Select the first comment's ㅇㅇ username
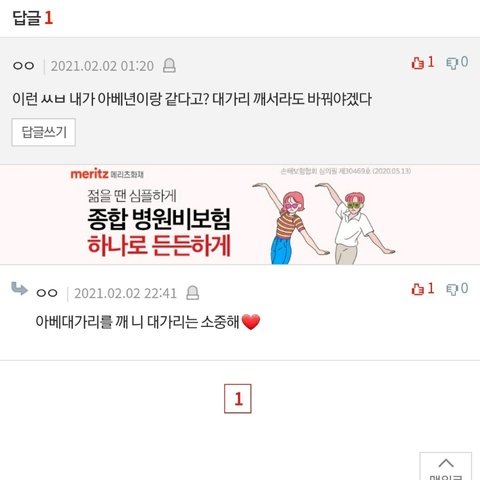This screenshot has height=480, width=480. point(24,66)
